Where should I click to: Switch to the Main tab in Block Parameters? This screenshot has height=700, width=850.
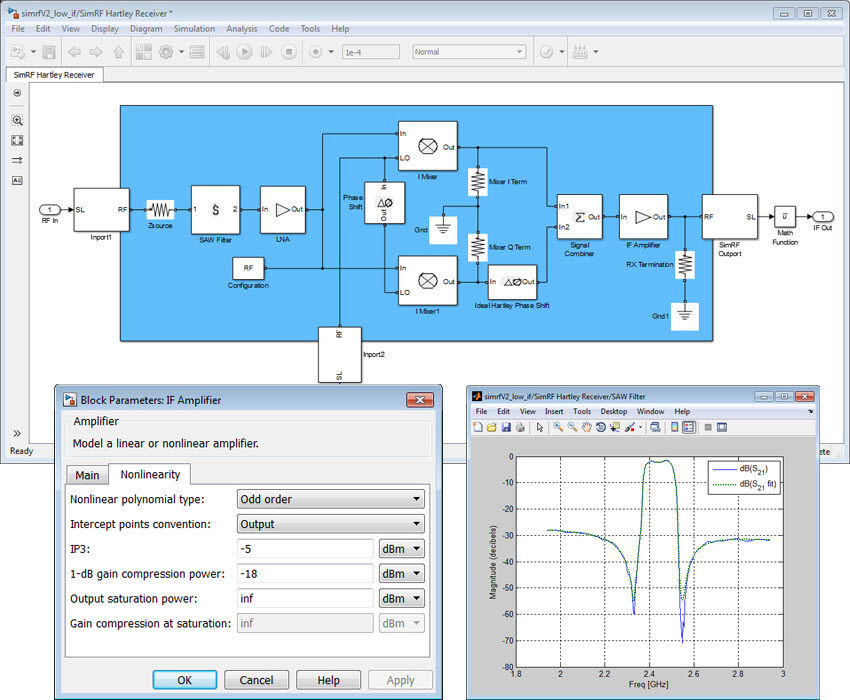click(x=87, y=476)
